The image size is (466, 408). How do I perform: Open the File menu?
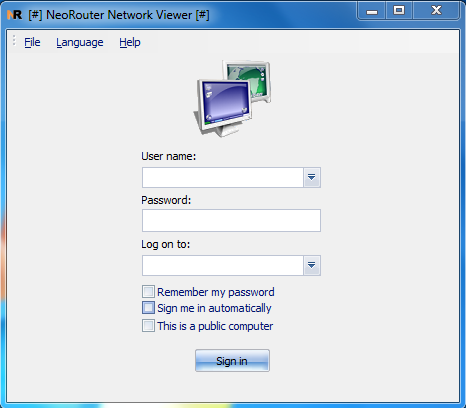tap(32, 42)
